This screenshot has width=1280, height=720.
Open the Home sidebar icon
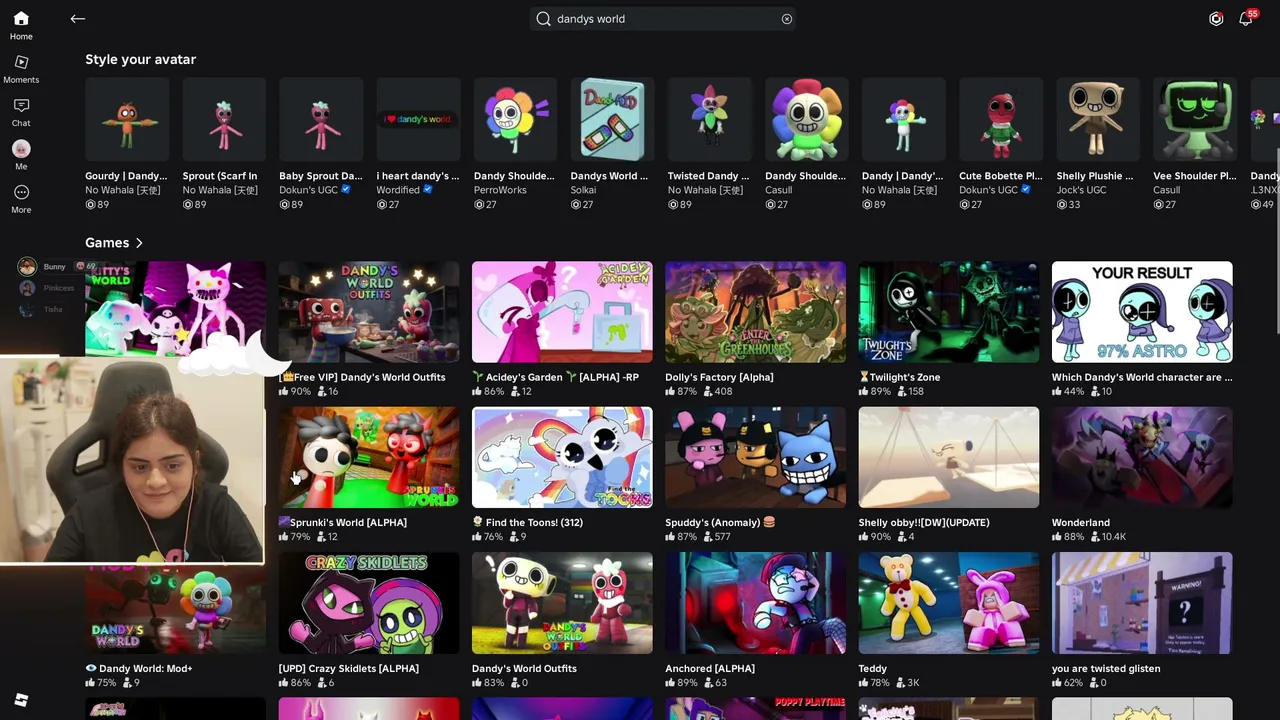(21, 19)
